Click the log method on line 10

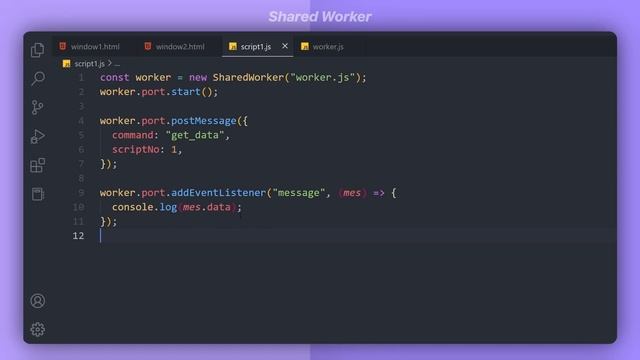click(x=168, y=207)
